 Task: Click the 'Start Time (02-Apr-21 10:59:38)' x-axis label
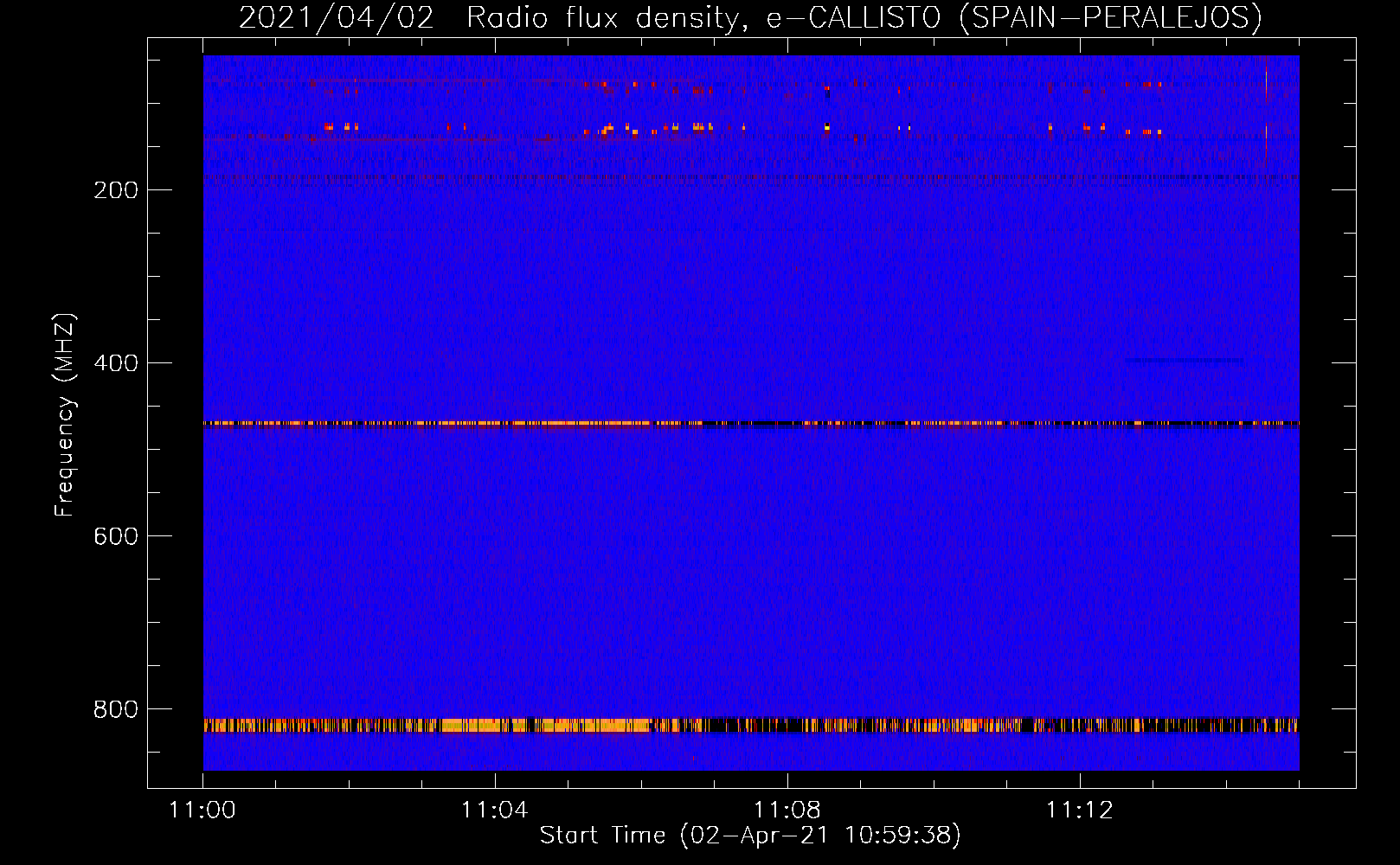750,835
